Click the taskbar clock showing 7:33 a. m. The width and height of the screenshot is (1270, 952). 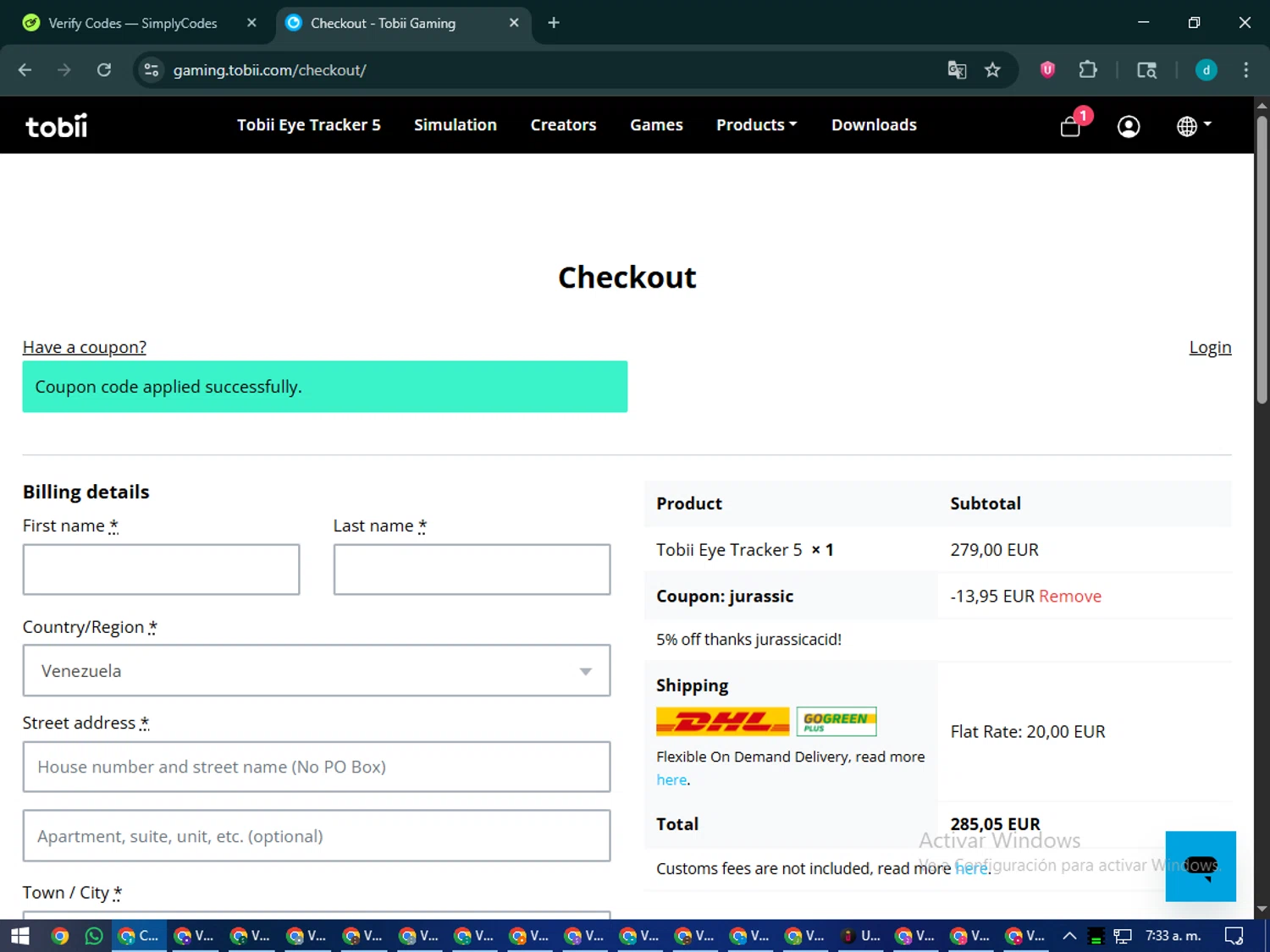click(1173, 936)
